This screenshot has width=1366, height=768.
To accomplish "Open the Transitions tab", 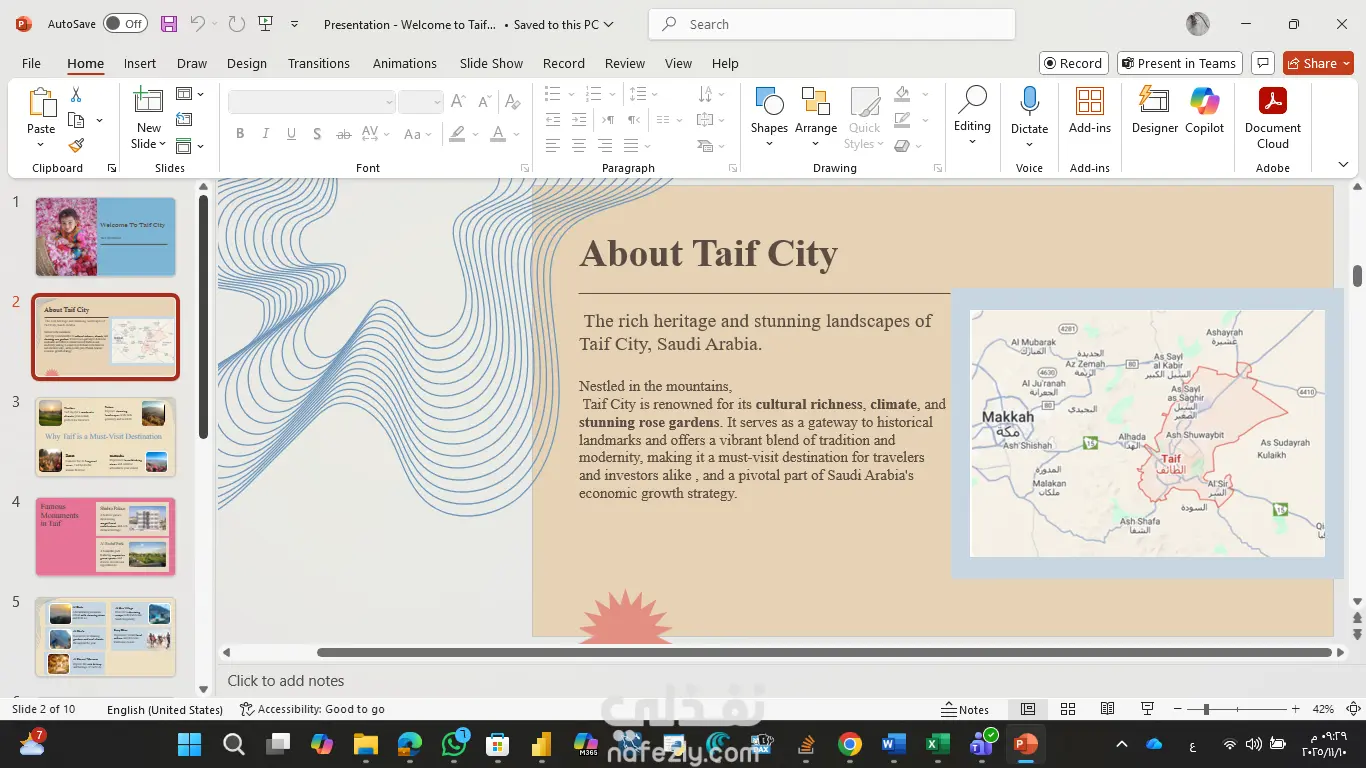I will point(318,63).
